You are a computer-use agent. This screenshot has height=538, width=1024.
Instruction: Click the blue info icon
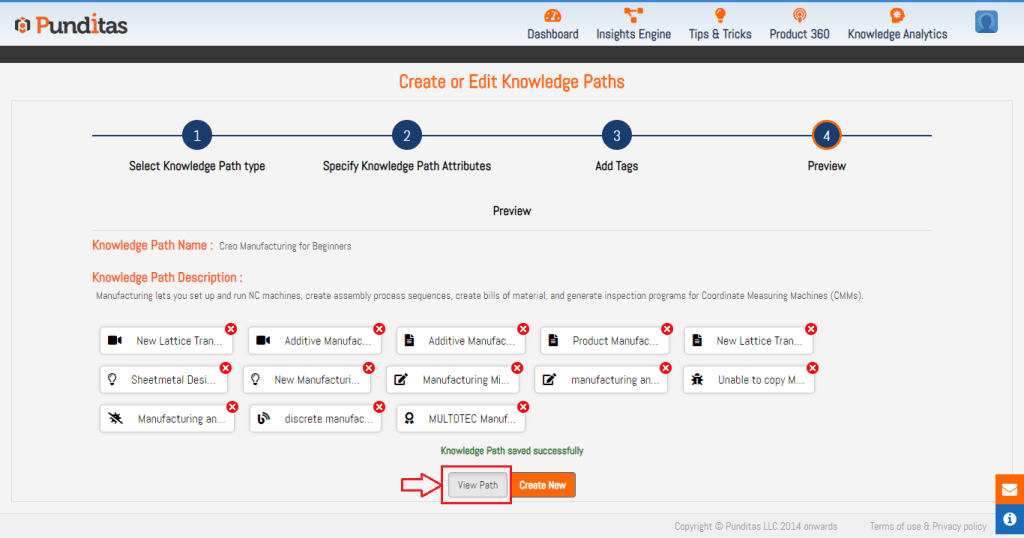point(1009,520)
